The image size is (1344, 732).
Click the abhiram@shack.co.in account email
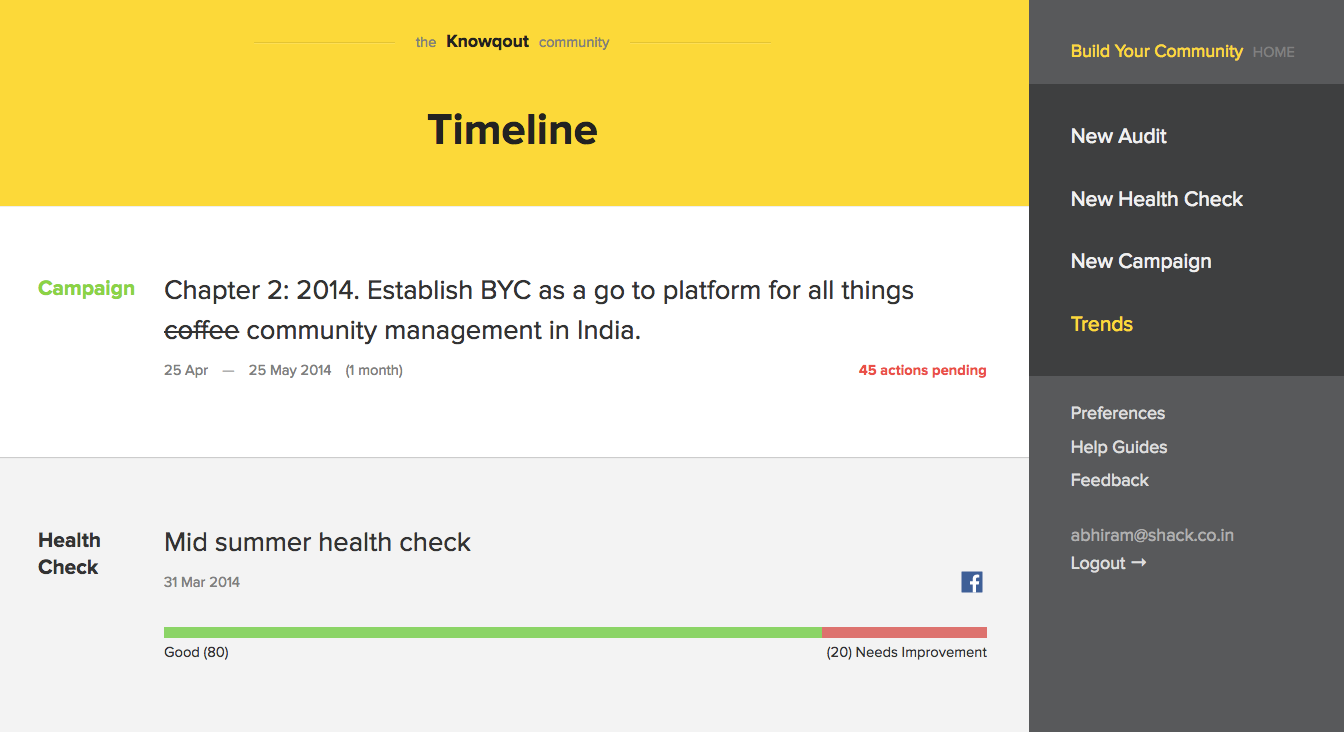coord(1151,535)
